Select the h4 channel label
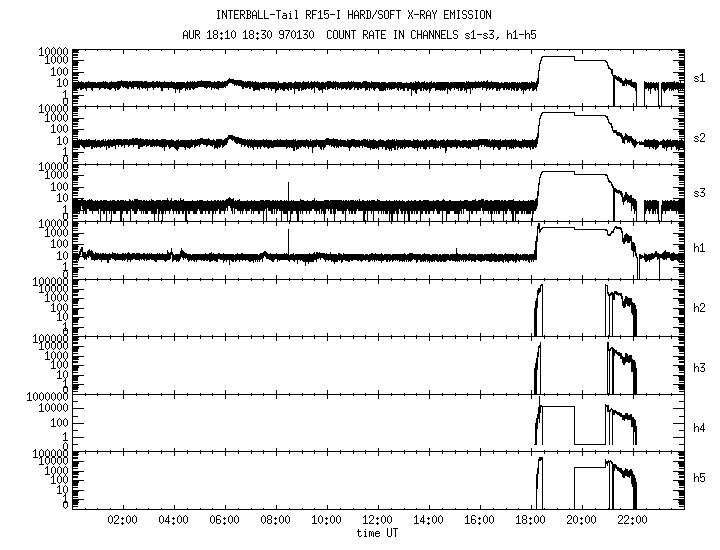 pos(702,423)
